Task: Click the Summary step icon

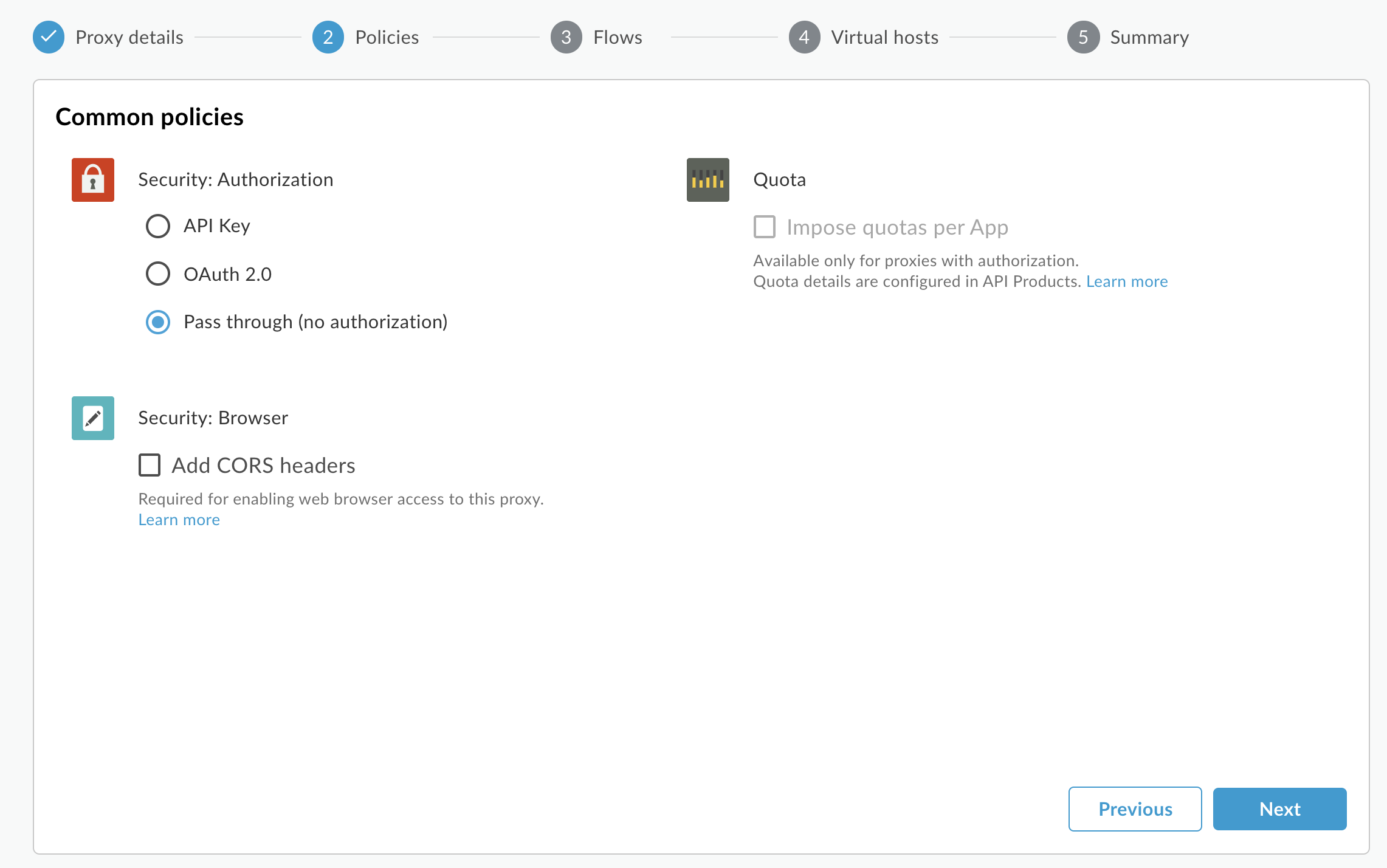Action: point(1082,37)
